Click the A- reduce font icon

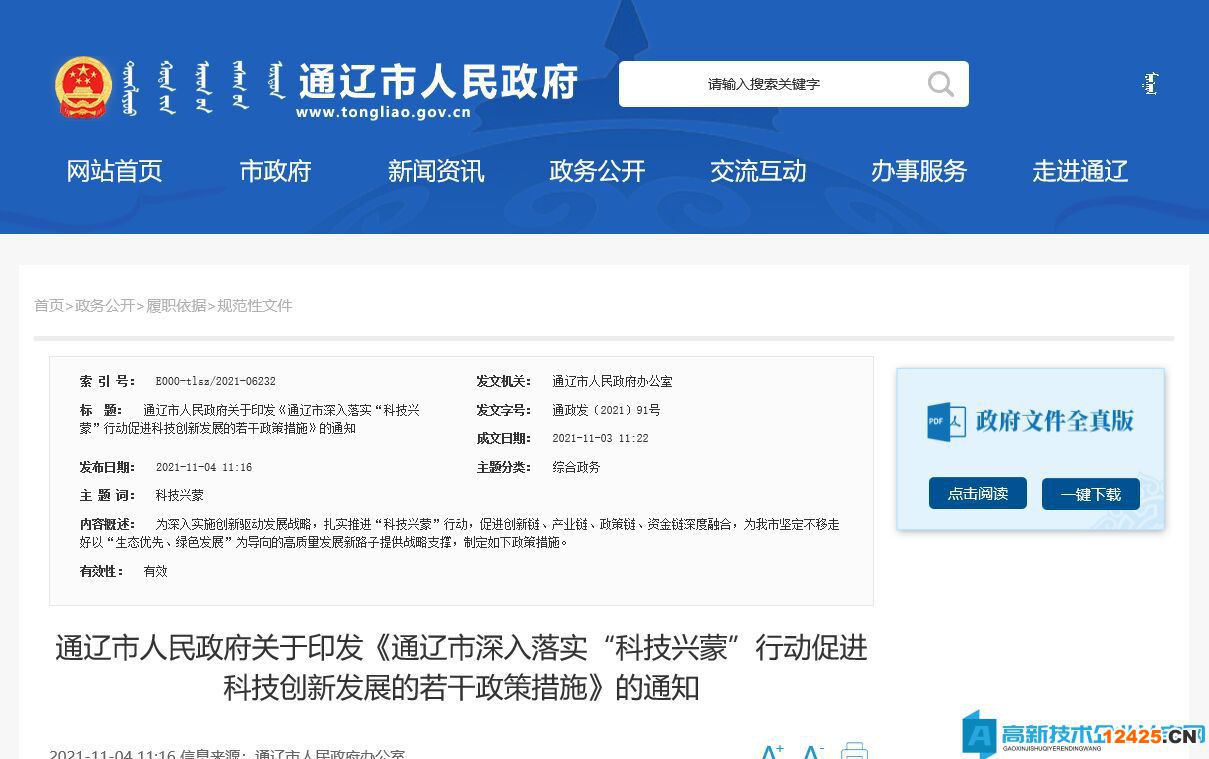coord(813,750)
